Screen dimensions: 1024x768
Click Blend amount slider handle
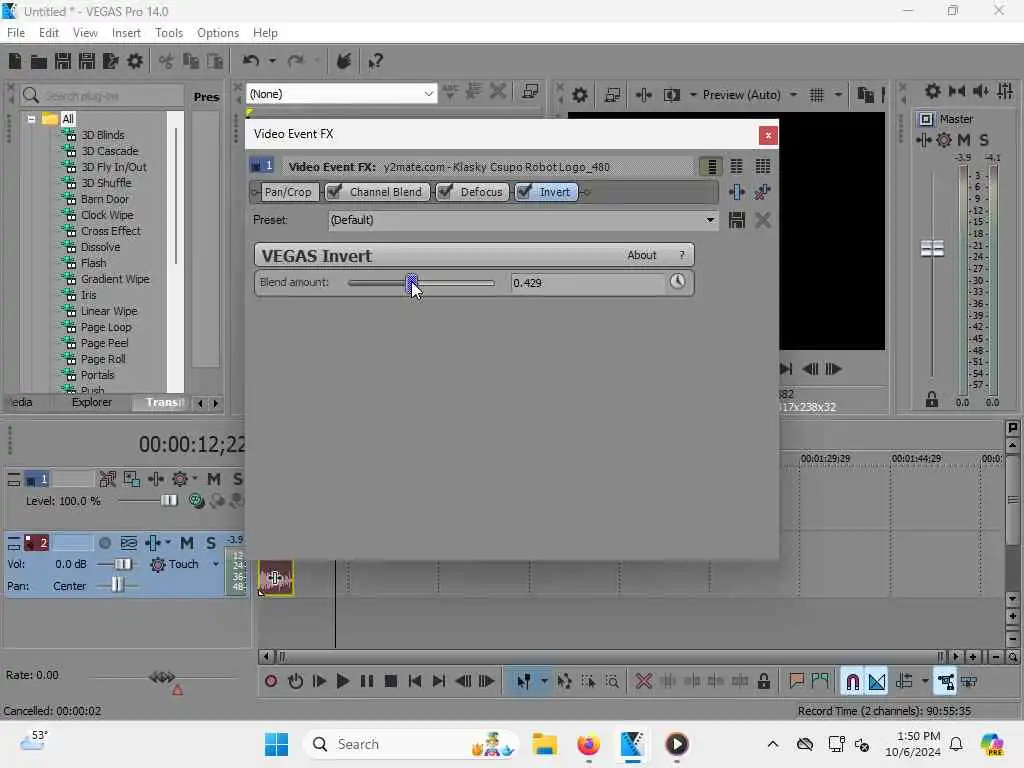412,282
